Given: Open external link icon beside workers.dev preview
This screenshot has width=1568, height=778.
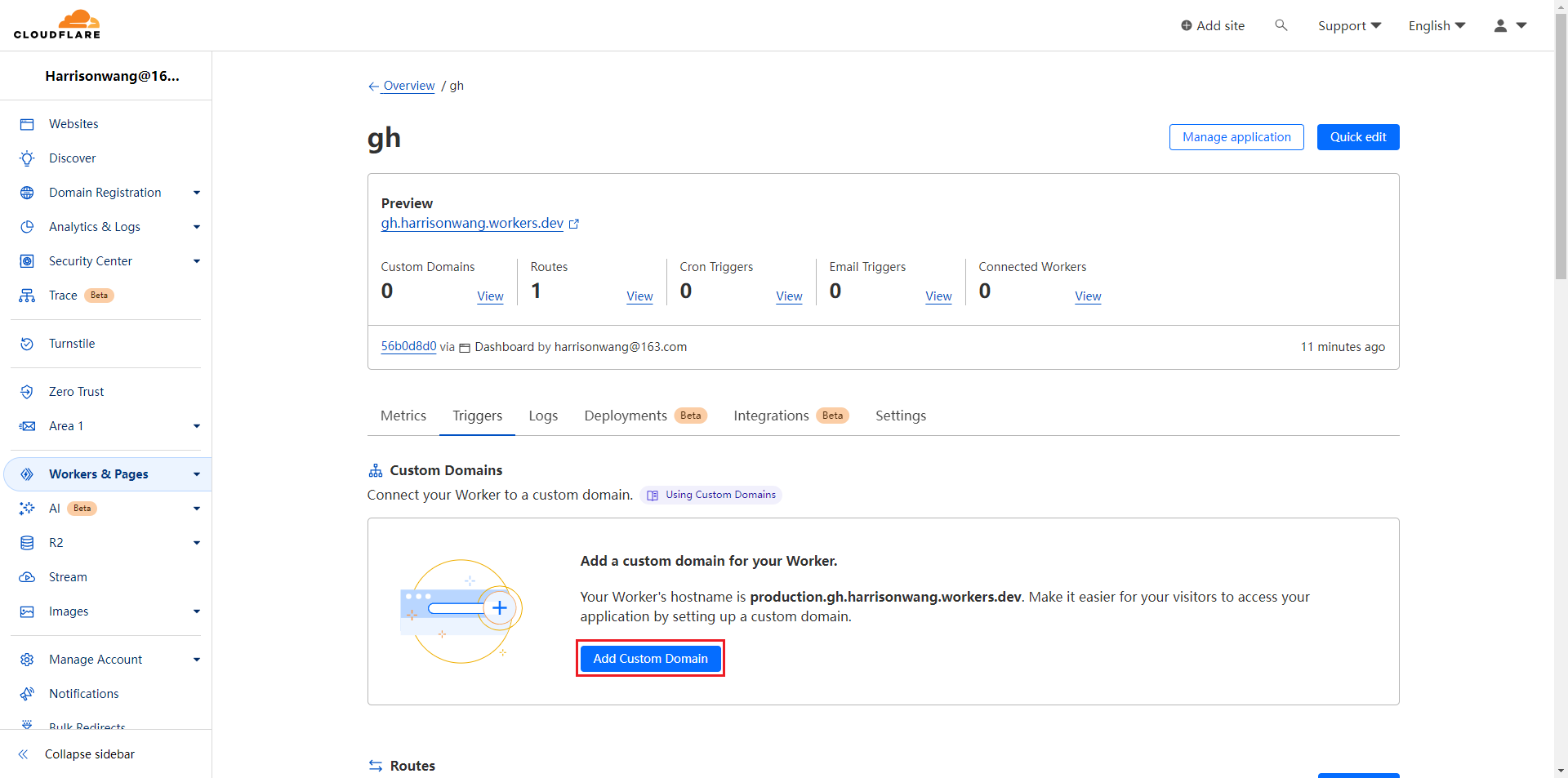Looking at the screenshot, I should pyautogui.click(x=574, y=224).
